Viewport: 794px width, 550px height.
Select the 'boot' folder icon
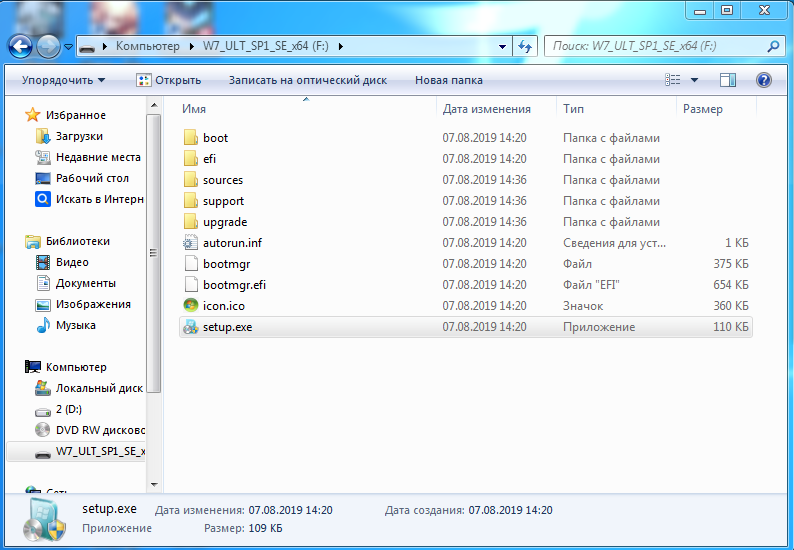190,138
